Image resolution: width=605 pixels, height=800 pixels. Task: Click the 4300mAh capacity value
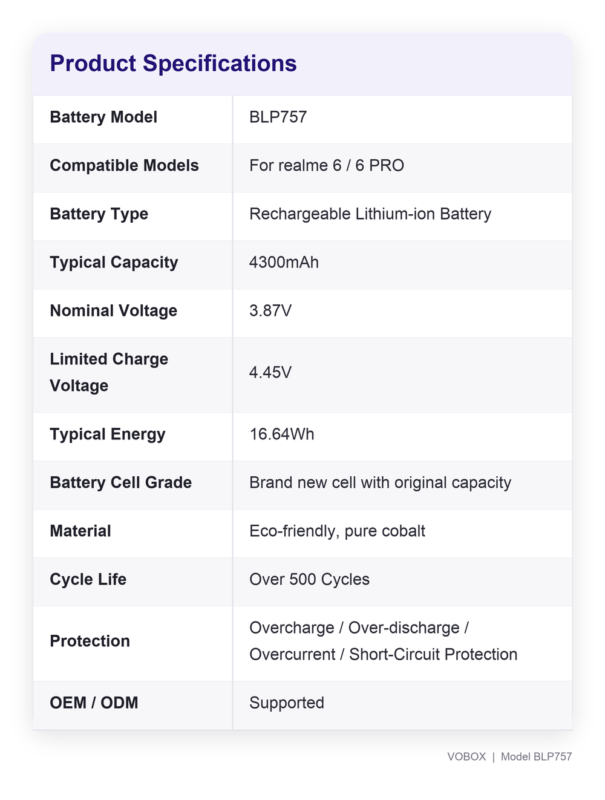coord(284,262)
